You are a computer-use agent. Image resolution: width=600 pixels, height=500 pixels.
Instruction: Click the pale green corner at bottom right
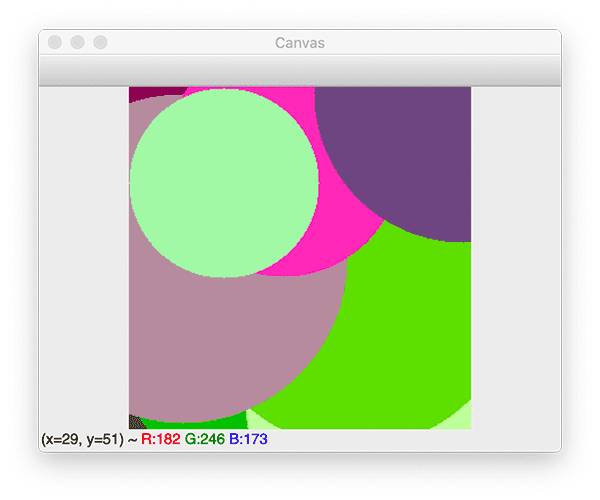458,419
